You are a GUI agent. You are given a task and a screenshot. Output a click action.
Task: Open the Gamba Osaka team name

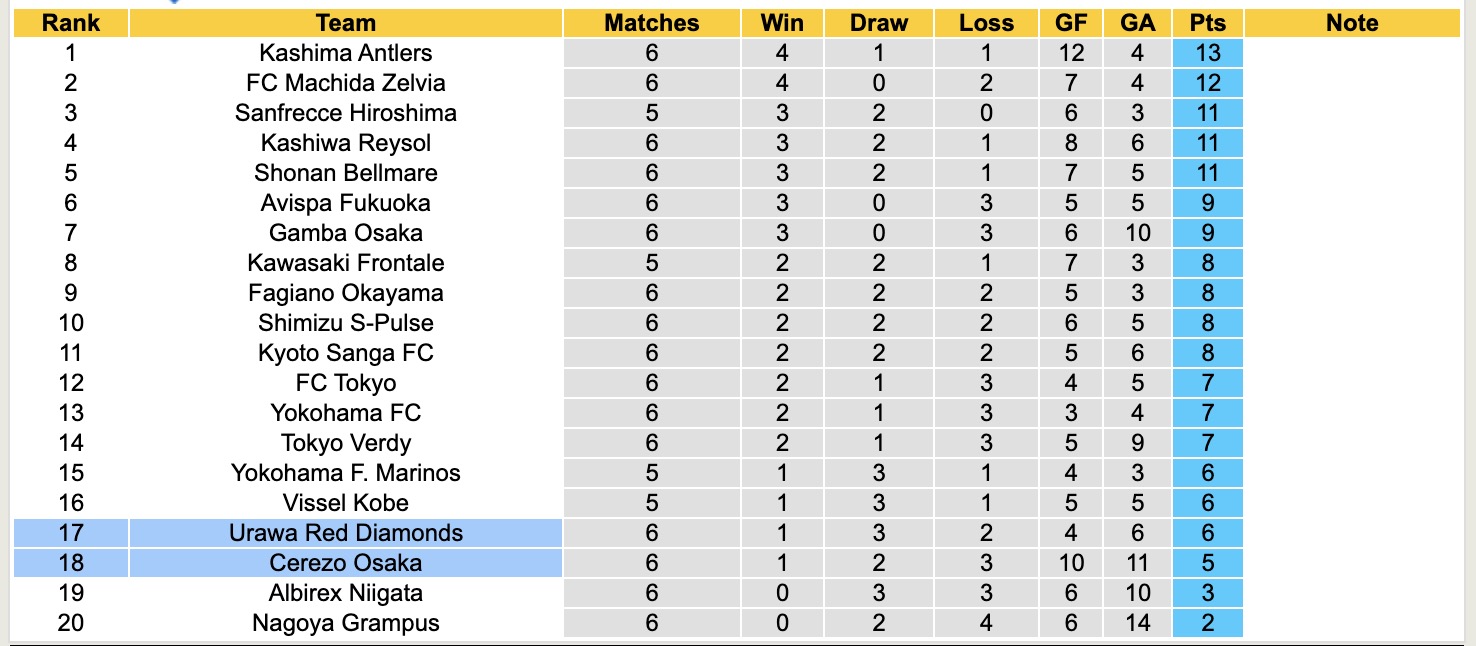(x=345, y=233)
